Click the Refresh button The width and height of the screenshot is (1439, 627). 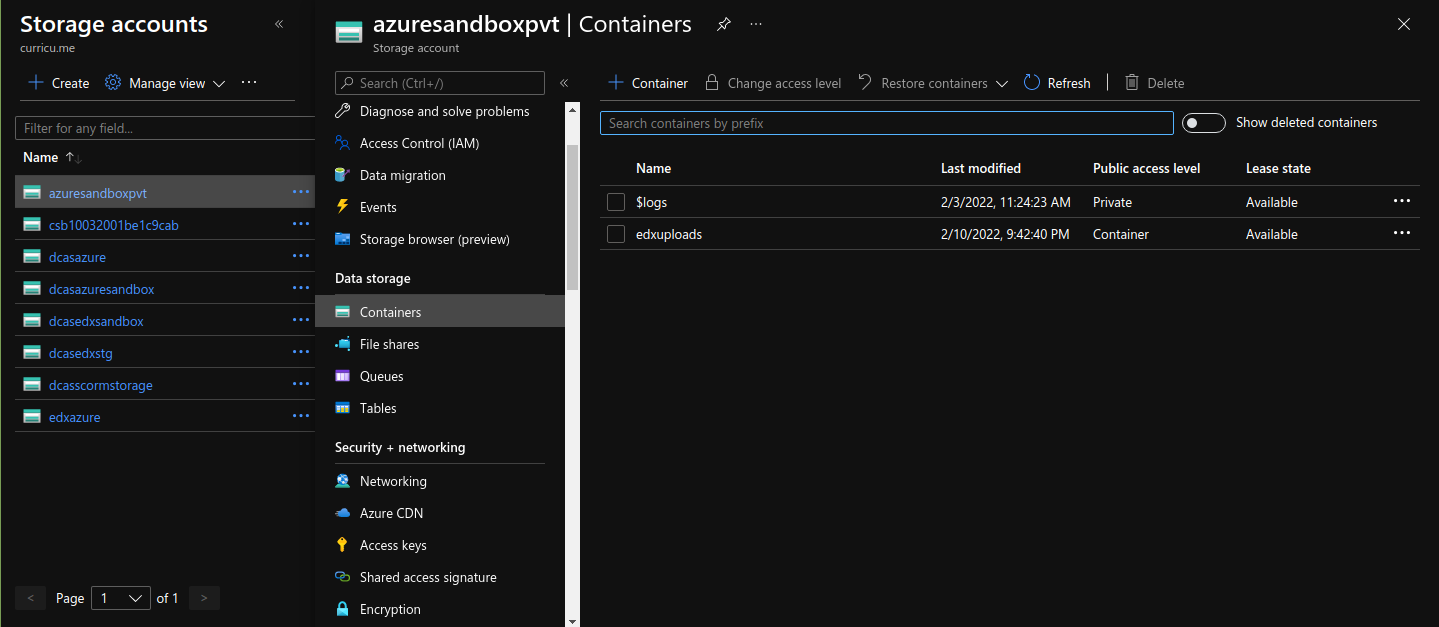(x=1058, y=83)
